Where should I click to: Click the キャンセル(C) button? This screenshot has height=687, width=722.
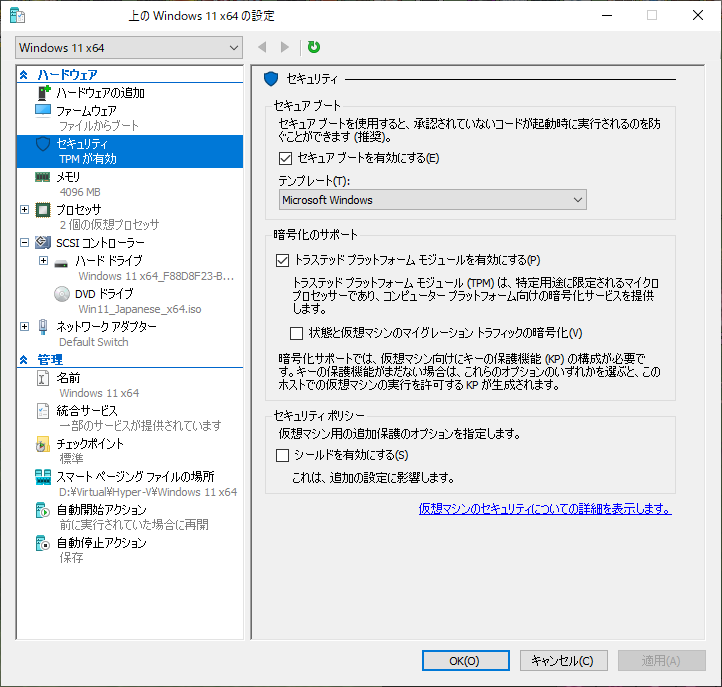[x=564, y=661]
